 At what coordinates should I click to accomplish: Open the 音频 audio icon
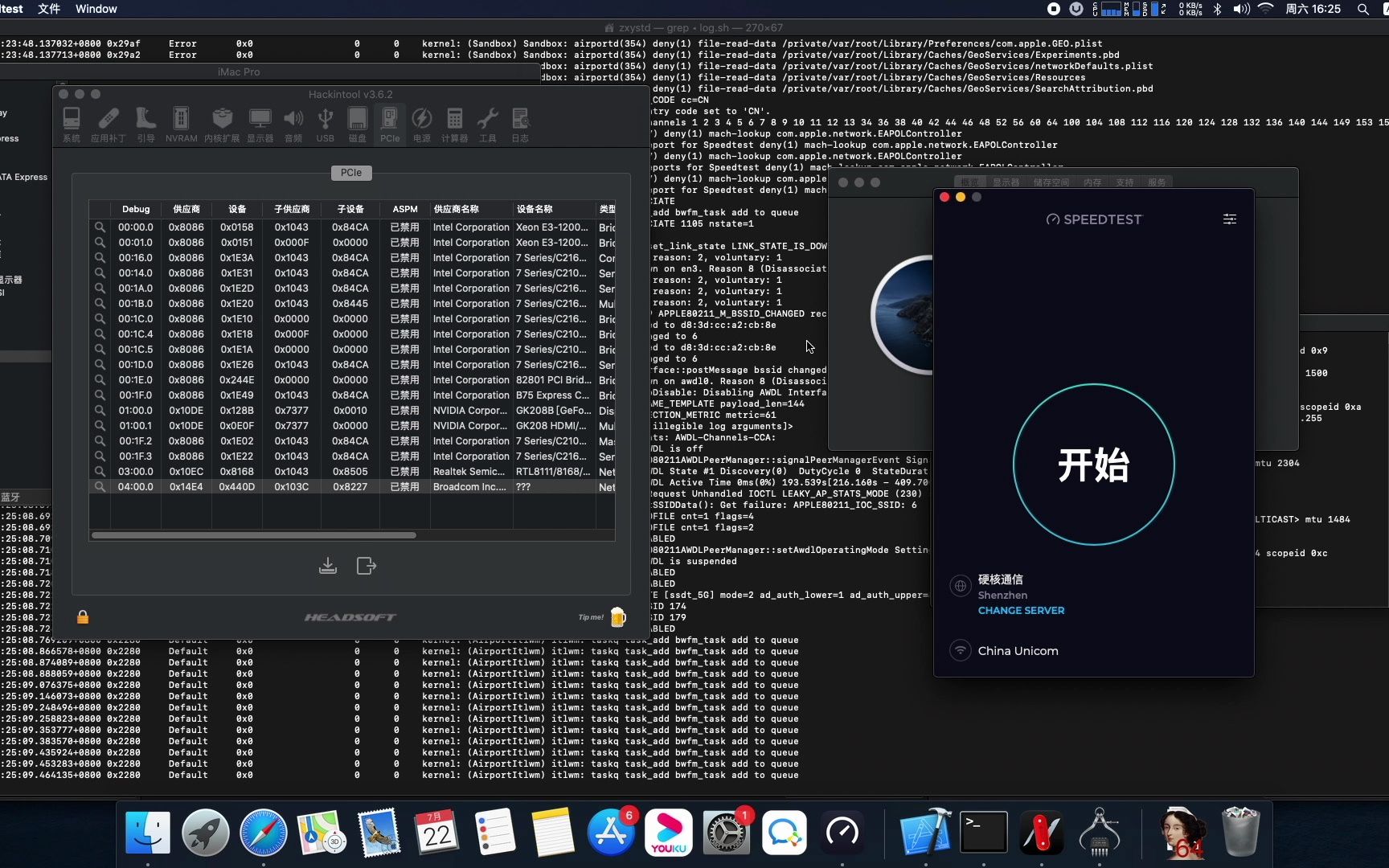(293, 125)
